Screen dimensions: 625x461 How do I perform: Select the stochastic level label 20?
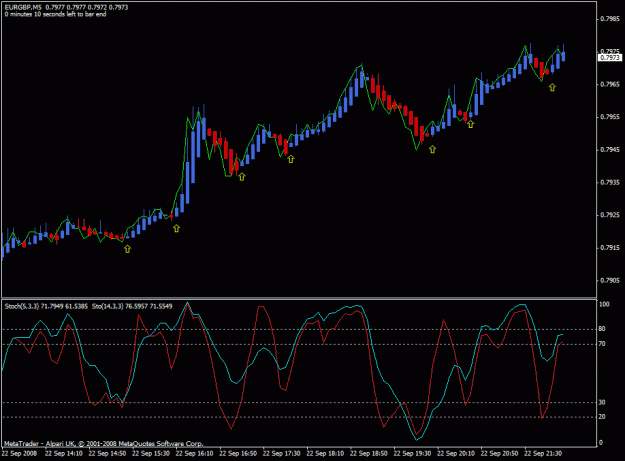[602, 417]
